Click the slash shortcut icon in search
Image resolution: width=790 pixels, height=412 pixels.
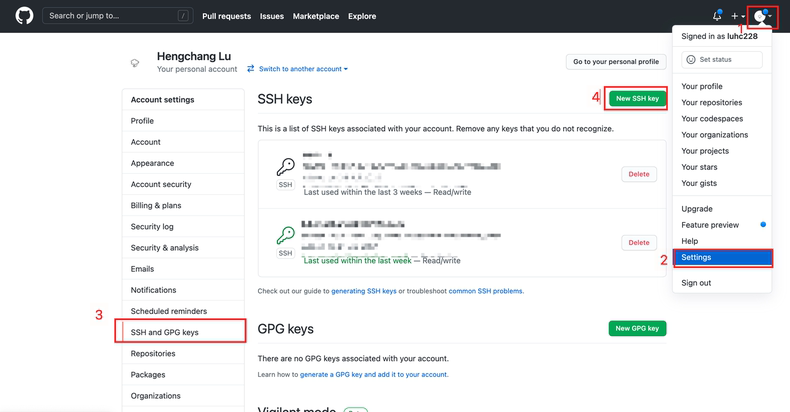(x=183, y=16)
